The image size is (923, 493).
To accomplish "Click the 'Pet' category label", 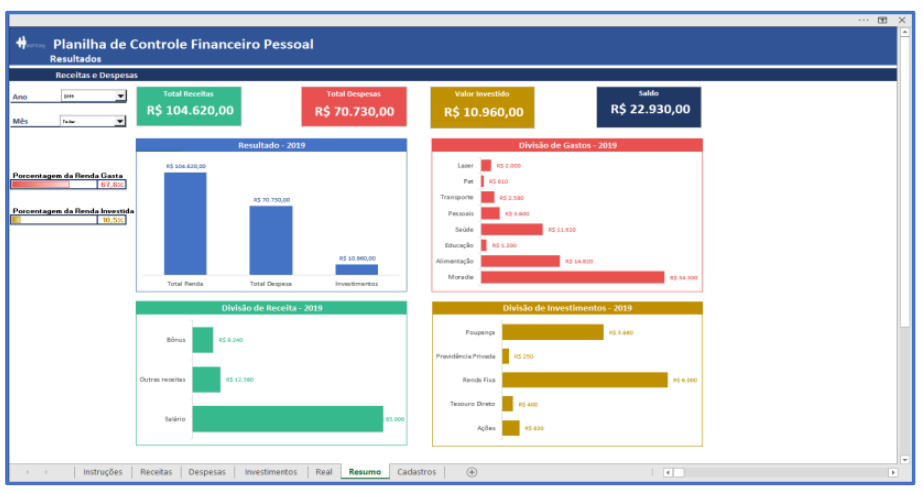I will tap(468, 182).
